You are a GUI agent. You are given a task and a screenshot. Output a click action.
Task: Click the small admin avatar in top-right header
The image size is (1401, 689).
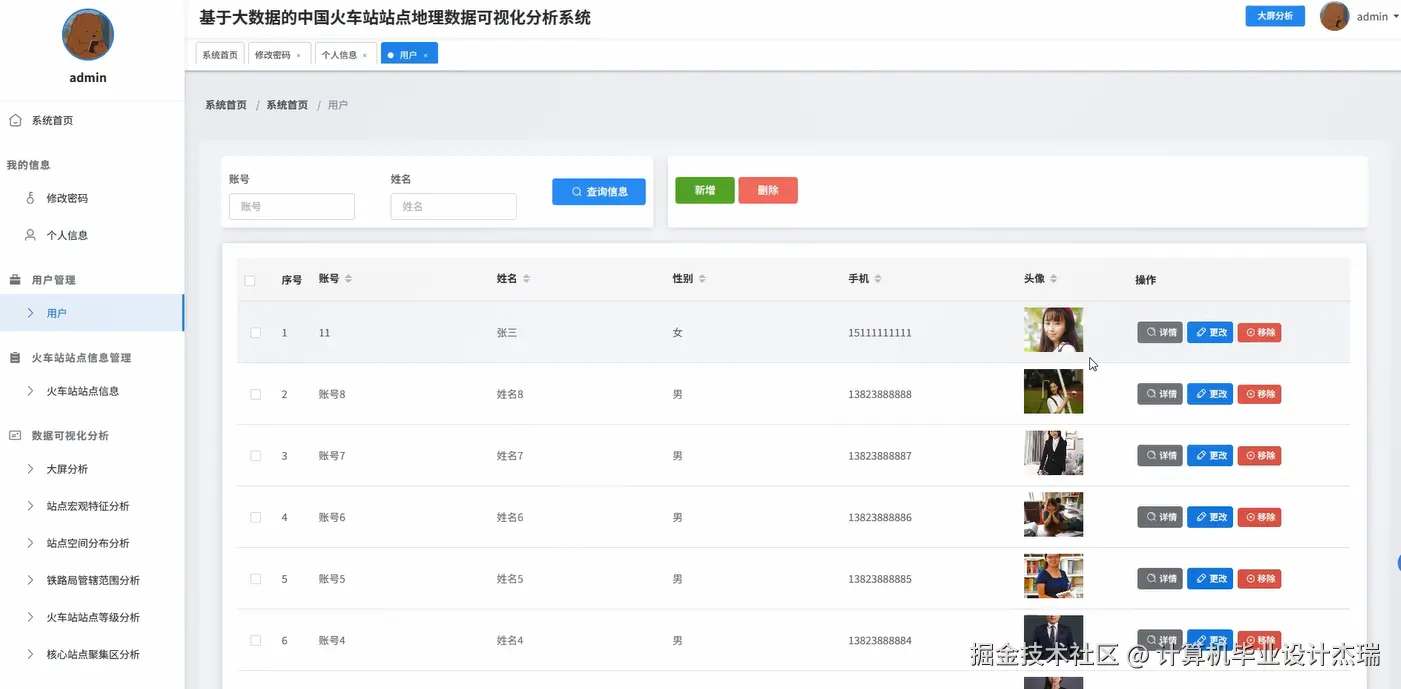click(x=1335, y=16)
